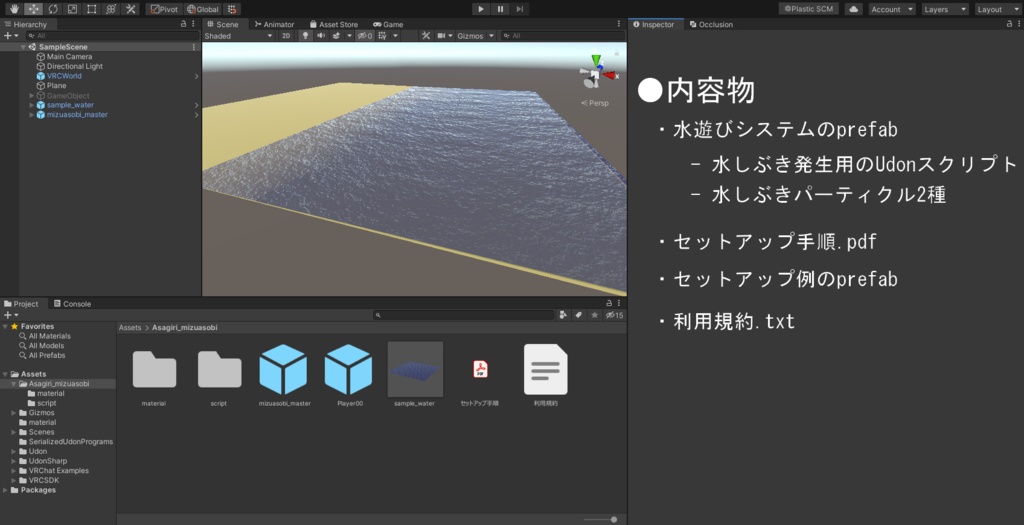Toggle Pivot handle position

point(164,9)
